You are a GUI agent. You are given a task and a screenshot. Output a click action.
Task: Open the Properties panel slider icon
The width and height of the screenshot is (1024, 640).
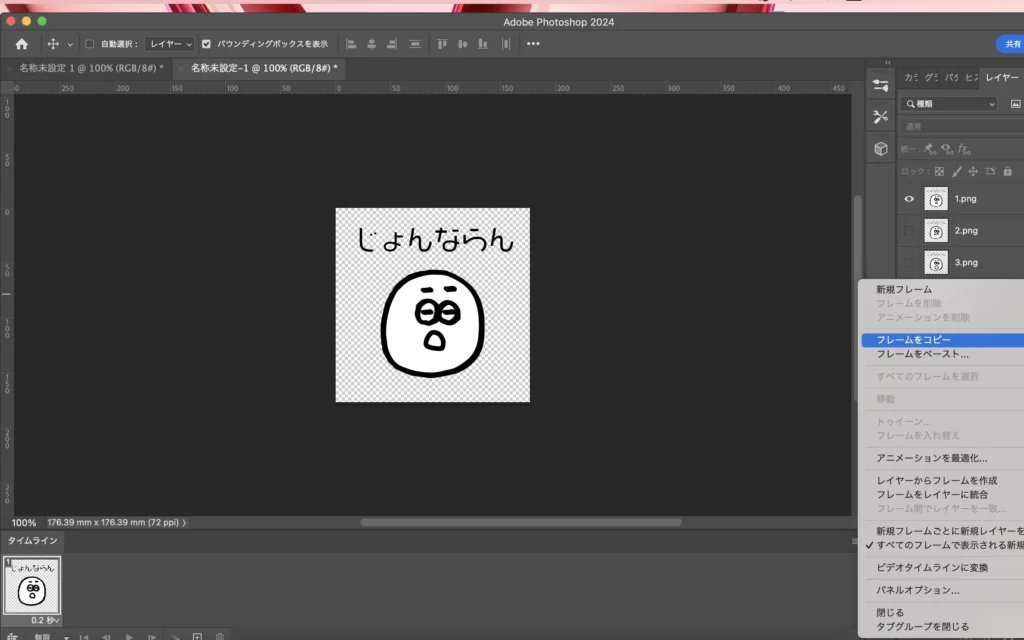coord(881,85)
